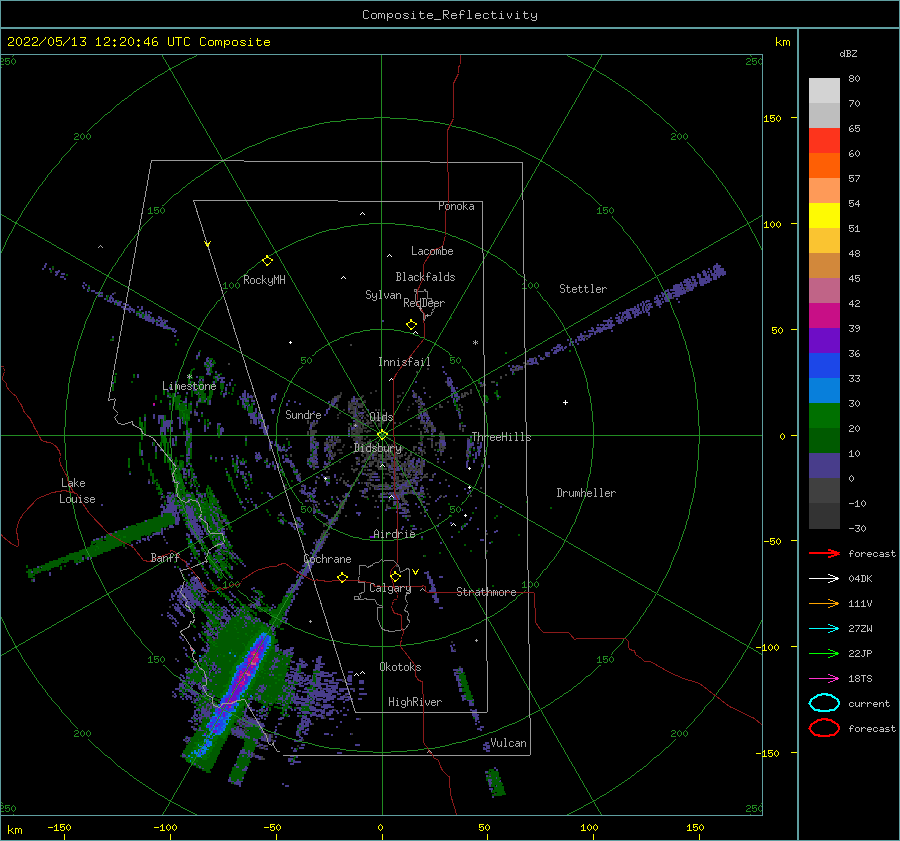
Task: Click the green 30 dBZ color swatch
Action: [x=824, y=415]
